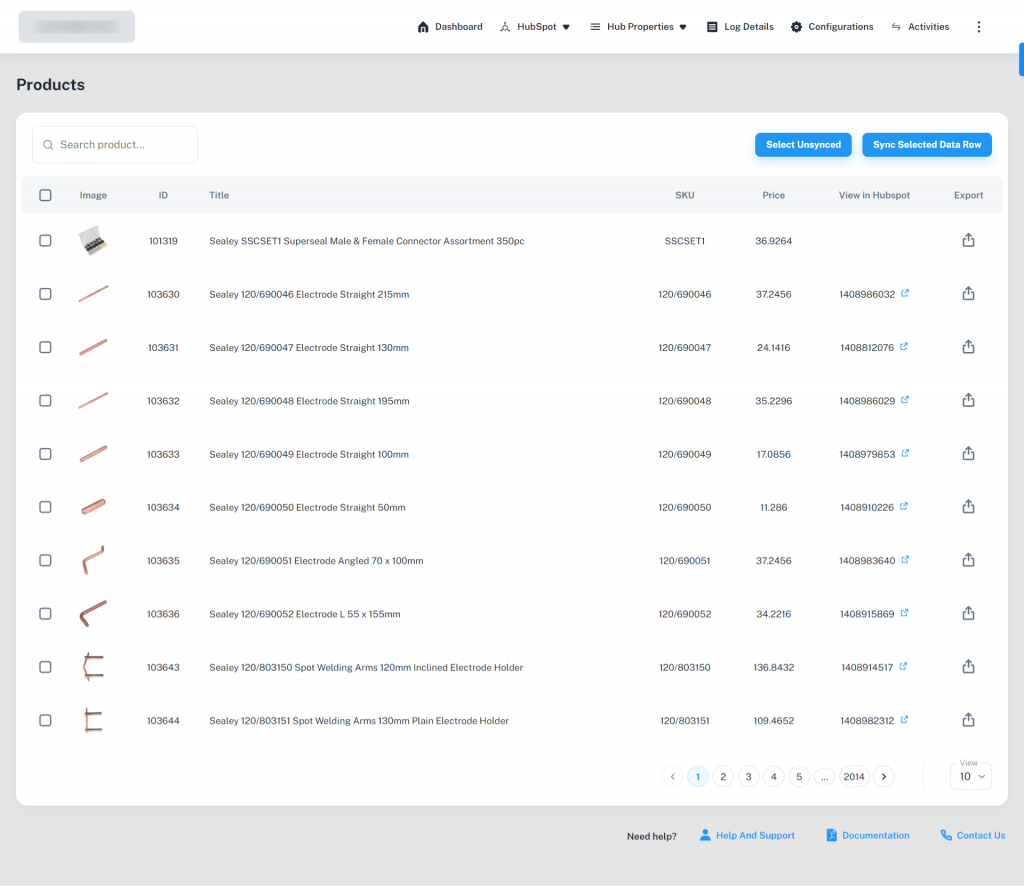Screen dimensions: 1024x887
Task: Expand the Hub Properties dropdown
Action: click(x=638, y=27)
